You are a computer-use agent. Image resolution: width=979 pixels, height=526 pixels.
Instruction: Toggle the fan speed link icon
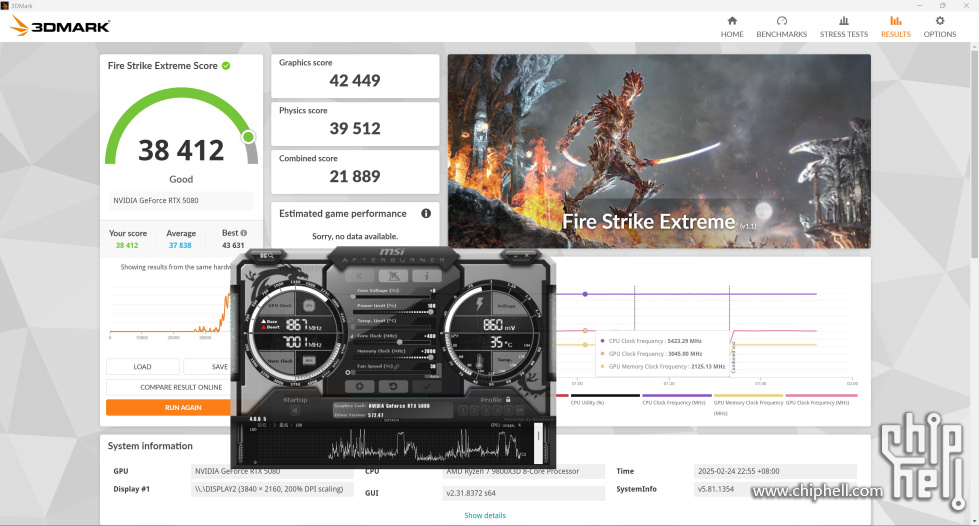[397, 367]
